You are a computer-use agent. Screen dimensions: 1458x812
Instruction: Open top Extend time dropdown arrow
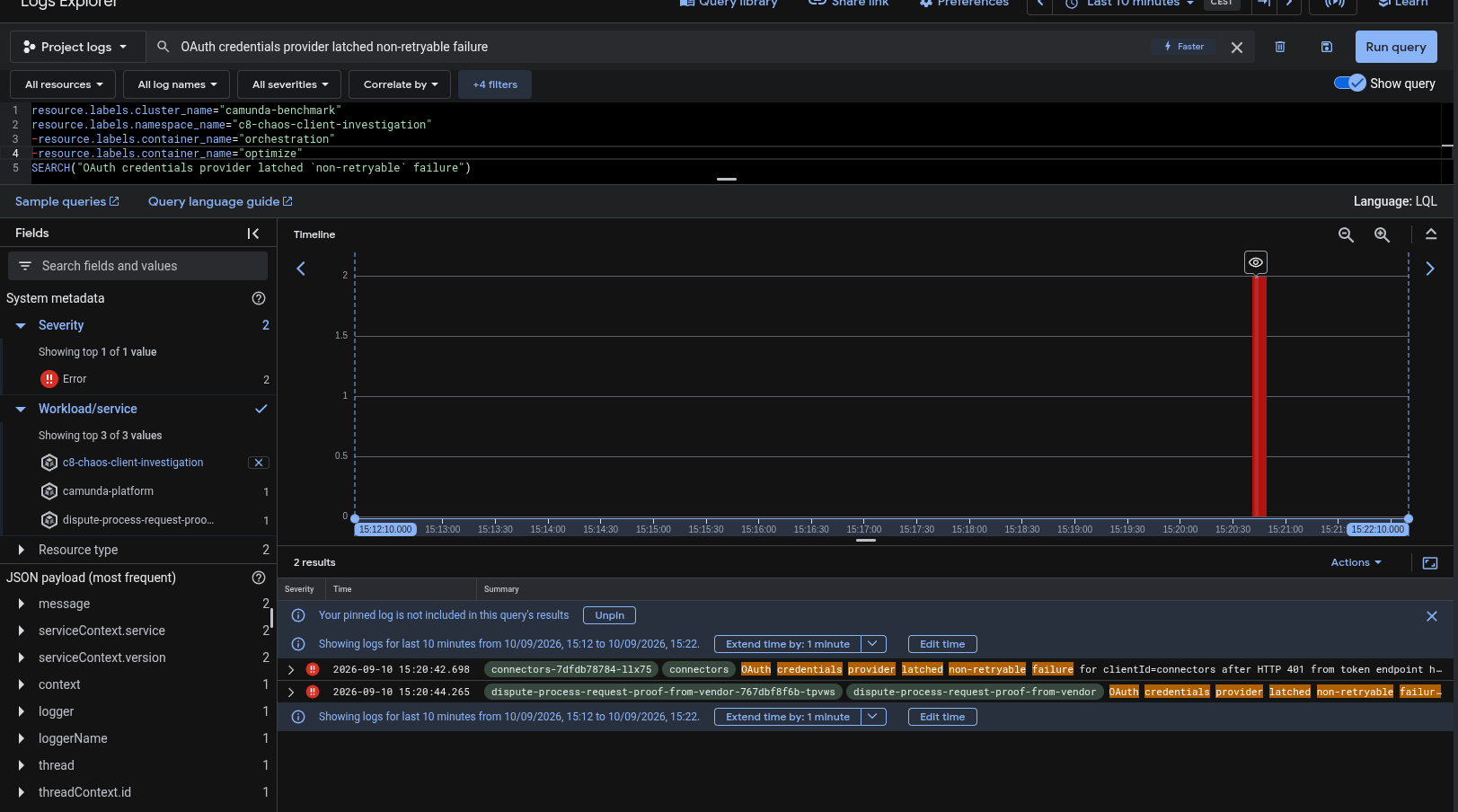873,644
